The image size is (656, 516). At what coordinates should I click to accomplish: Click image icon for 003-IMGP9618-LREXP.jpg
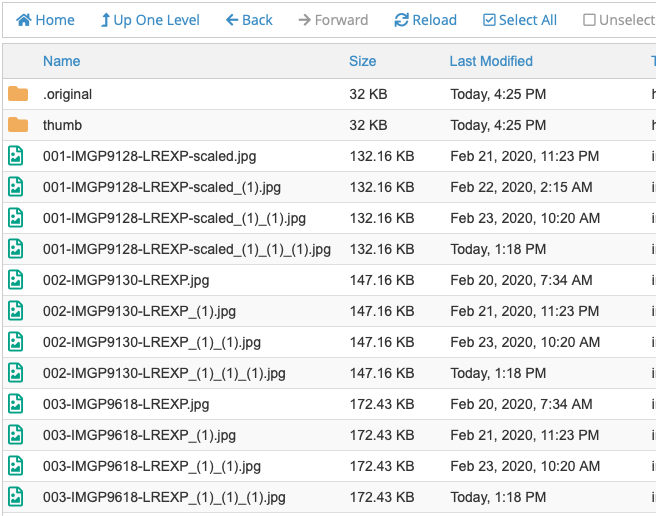[x=16, y=404]
